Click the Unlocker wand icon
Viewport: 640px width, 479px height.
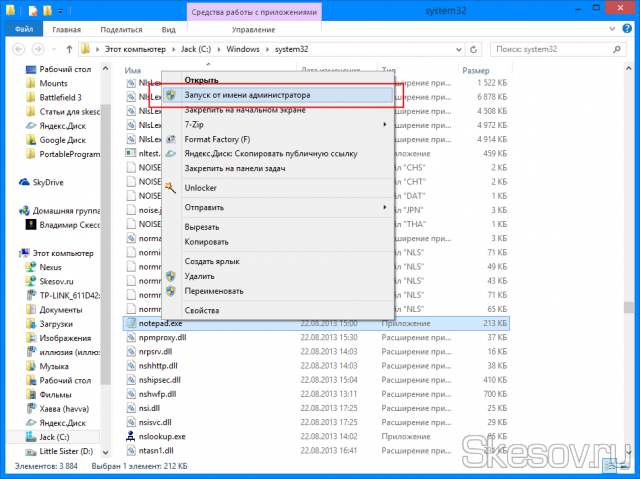[171, 187]
